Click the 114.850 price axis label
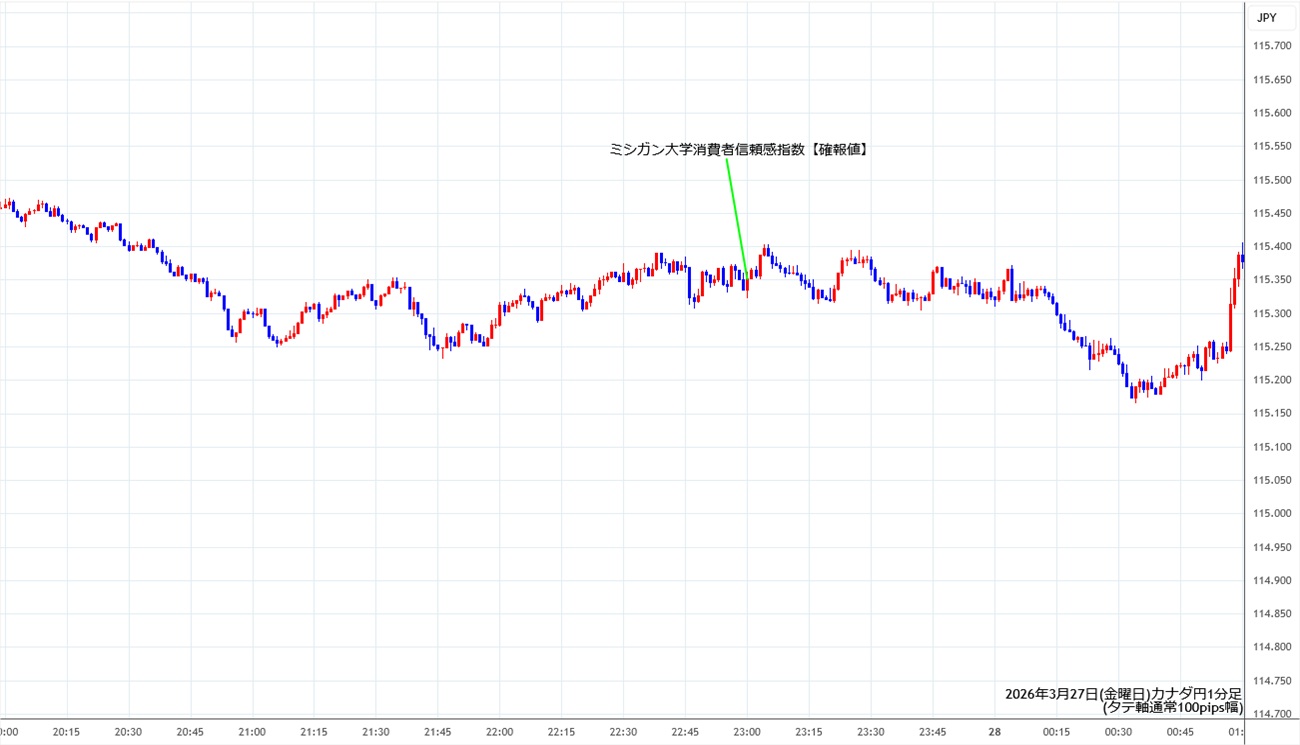Screen dimensions: 1300x745 pyautogui.click(x=1270, y=614)
